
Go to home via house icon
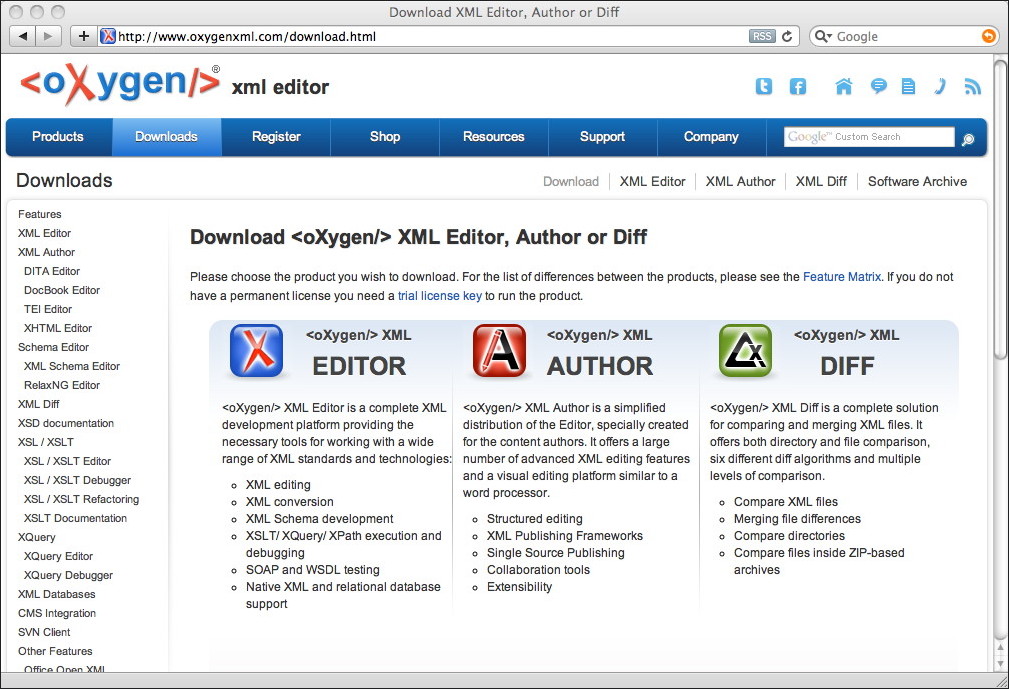[844, 87]
